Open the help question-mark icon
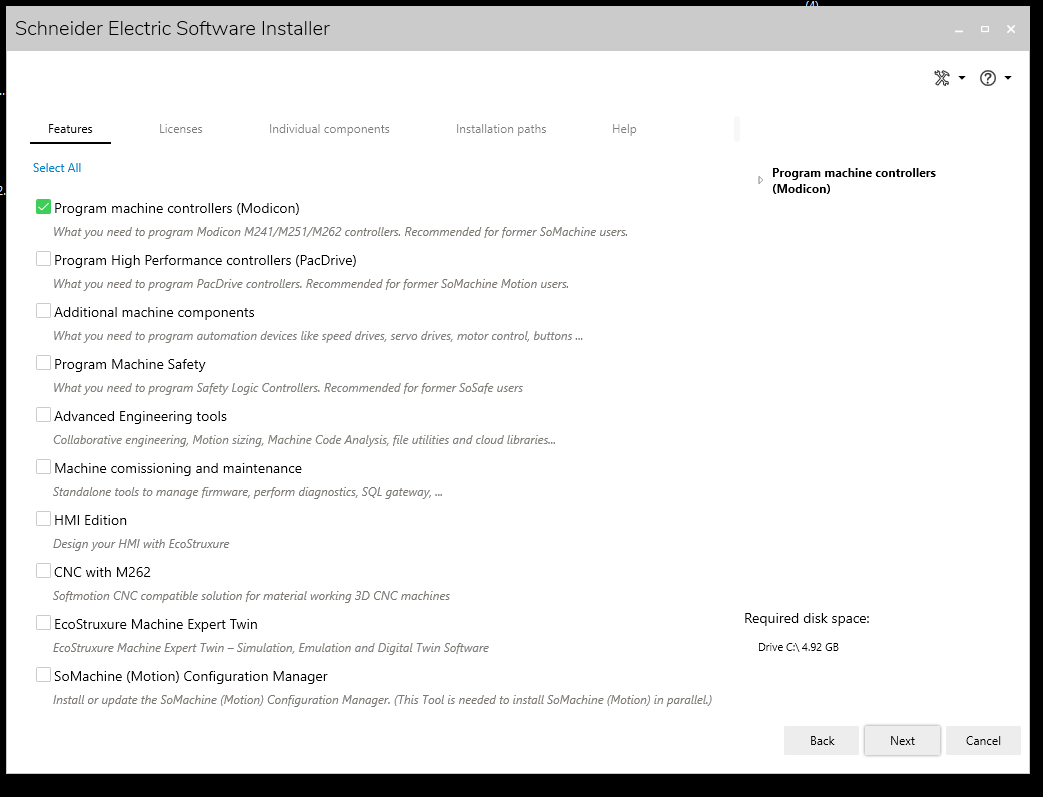 coord(988,79)
